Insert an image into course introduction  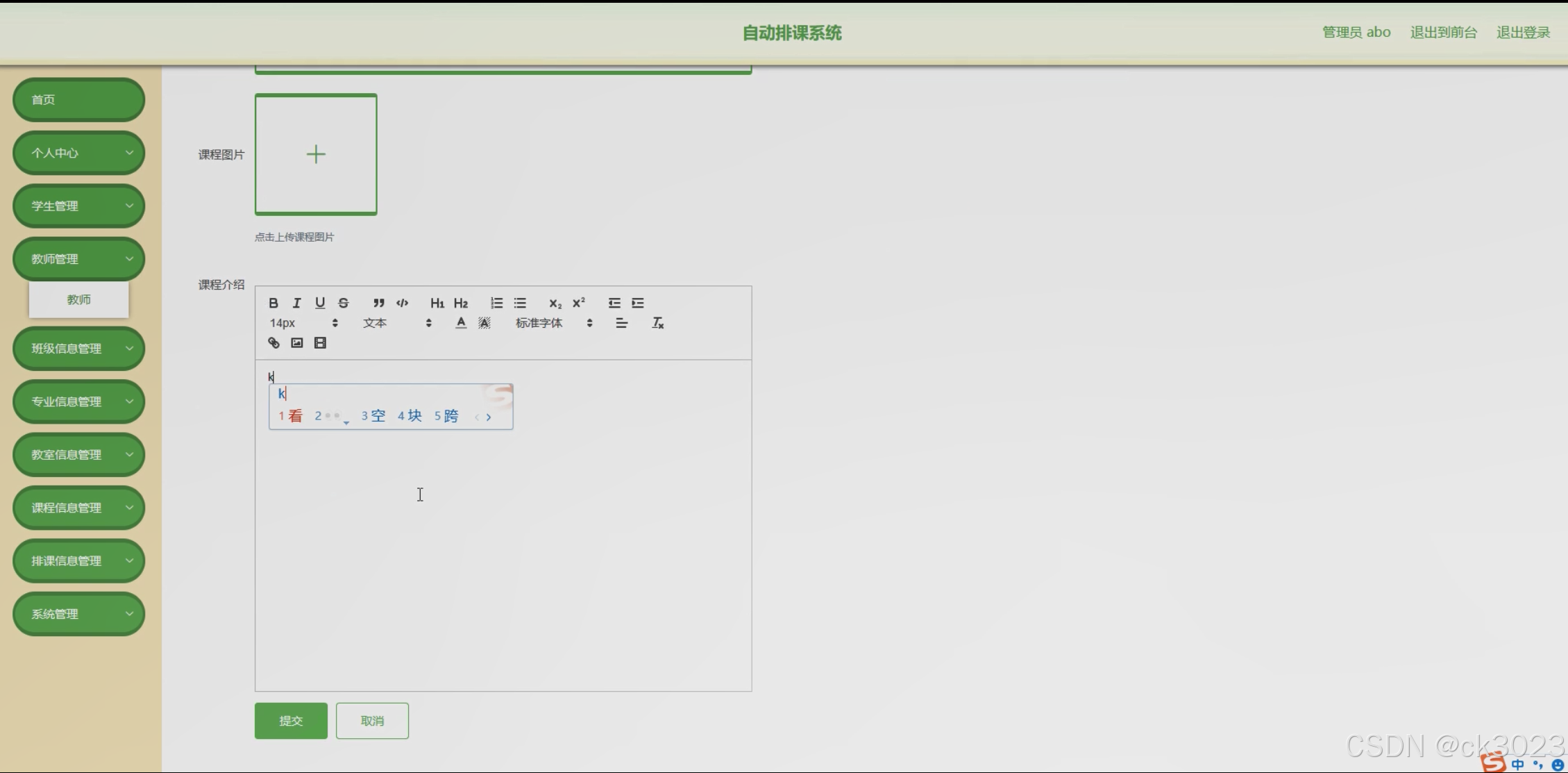click(297, 343)
